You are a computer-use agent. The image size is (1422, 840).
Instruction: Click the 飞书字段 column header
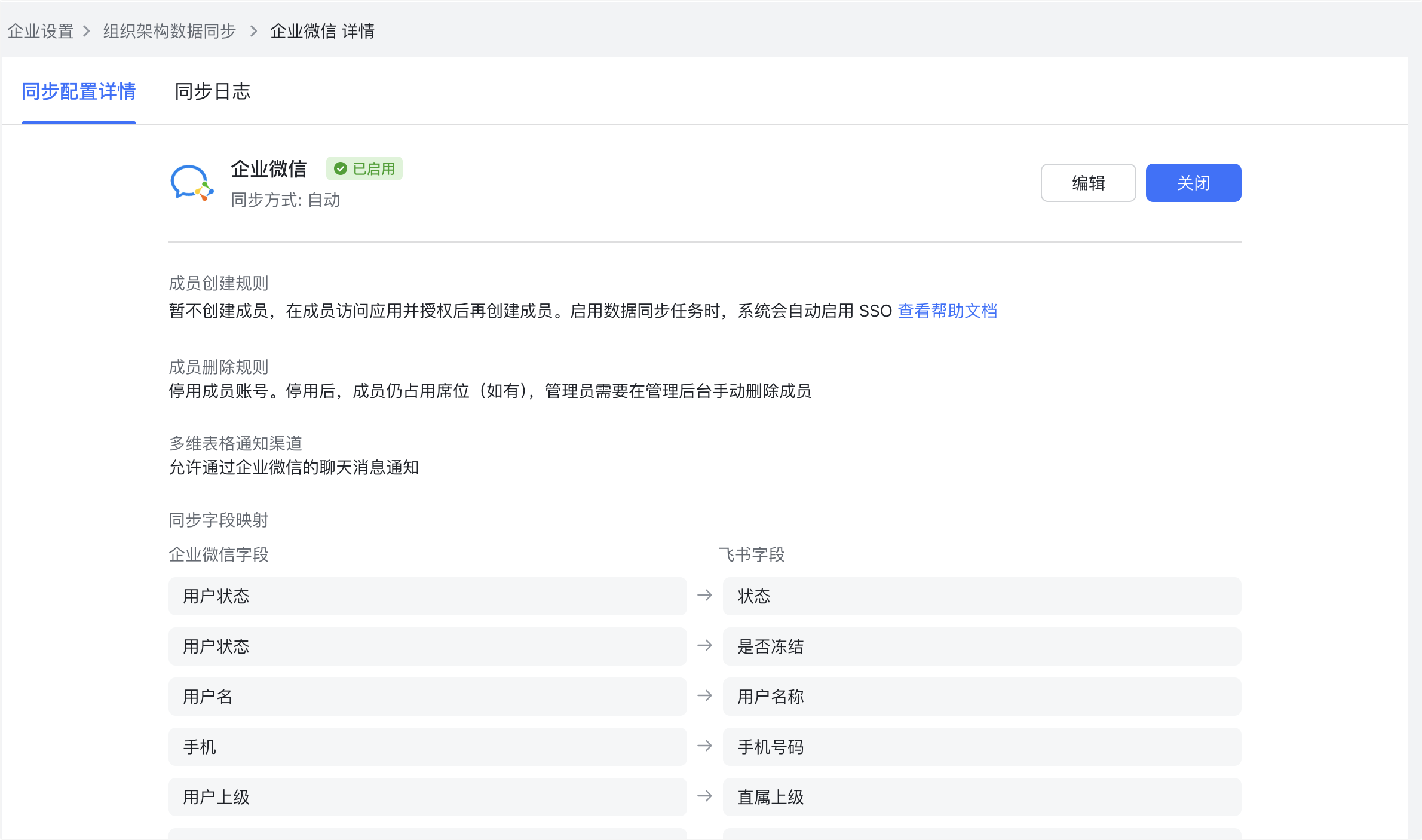point(752,554)
